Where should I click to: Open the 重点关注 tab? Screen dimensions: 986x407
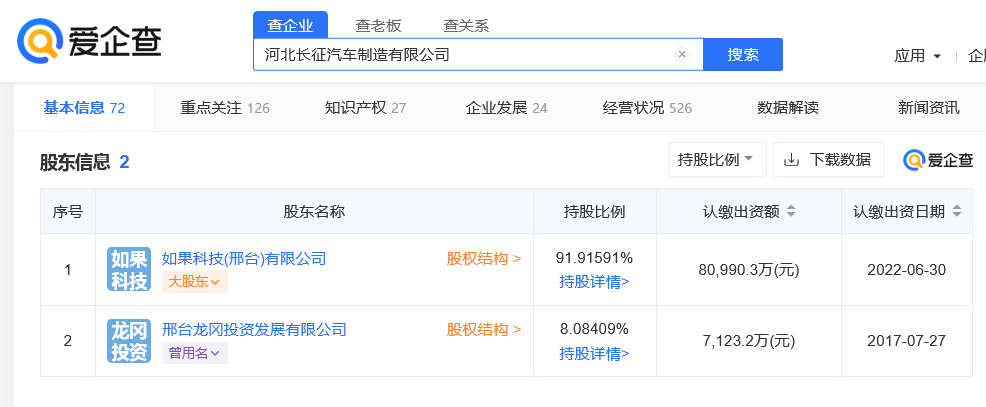(225, 108)
